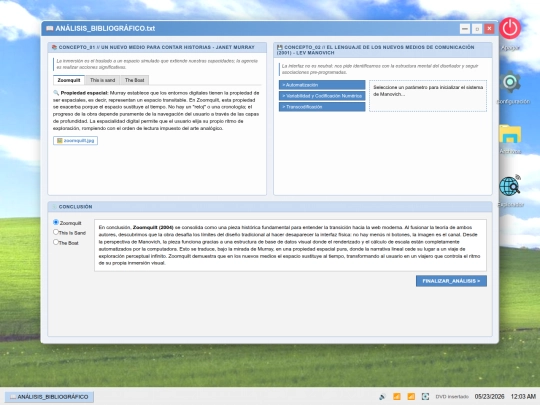Image resolution: width=540 pixels, height=405 pixels.
Task: Select The Boat radio button
Action: click(x=56, y=242)
